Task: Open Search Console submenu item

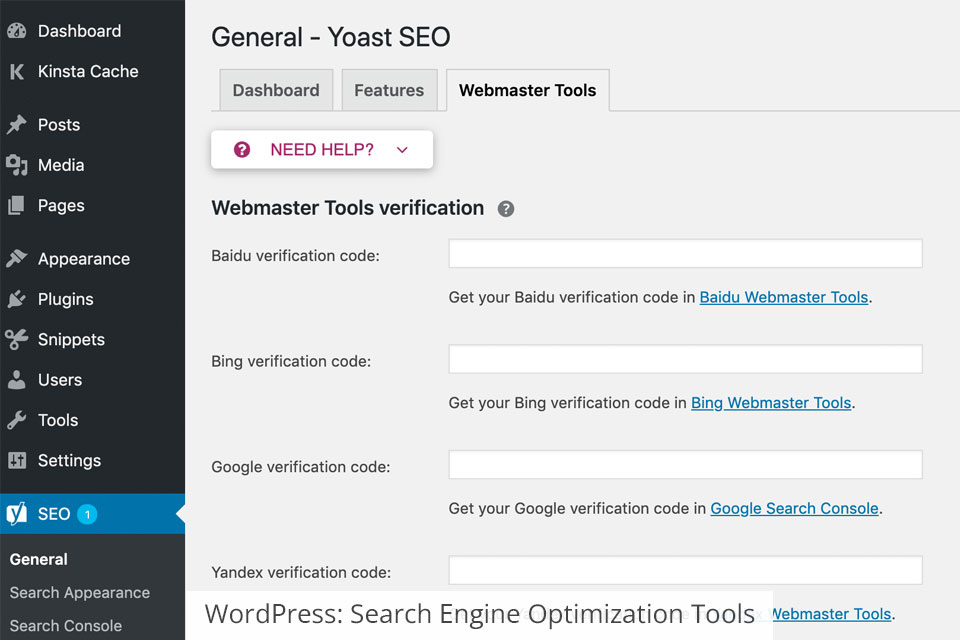Action: tap(66, 625)
